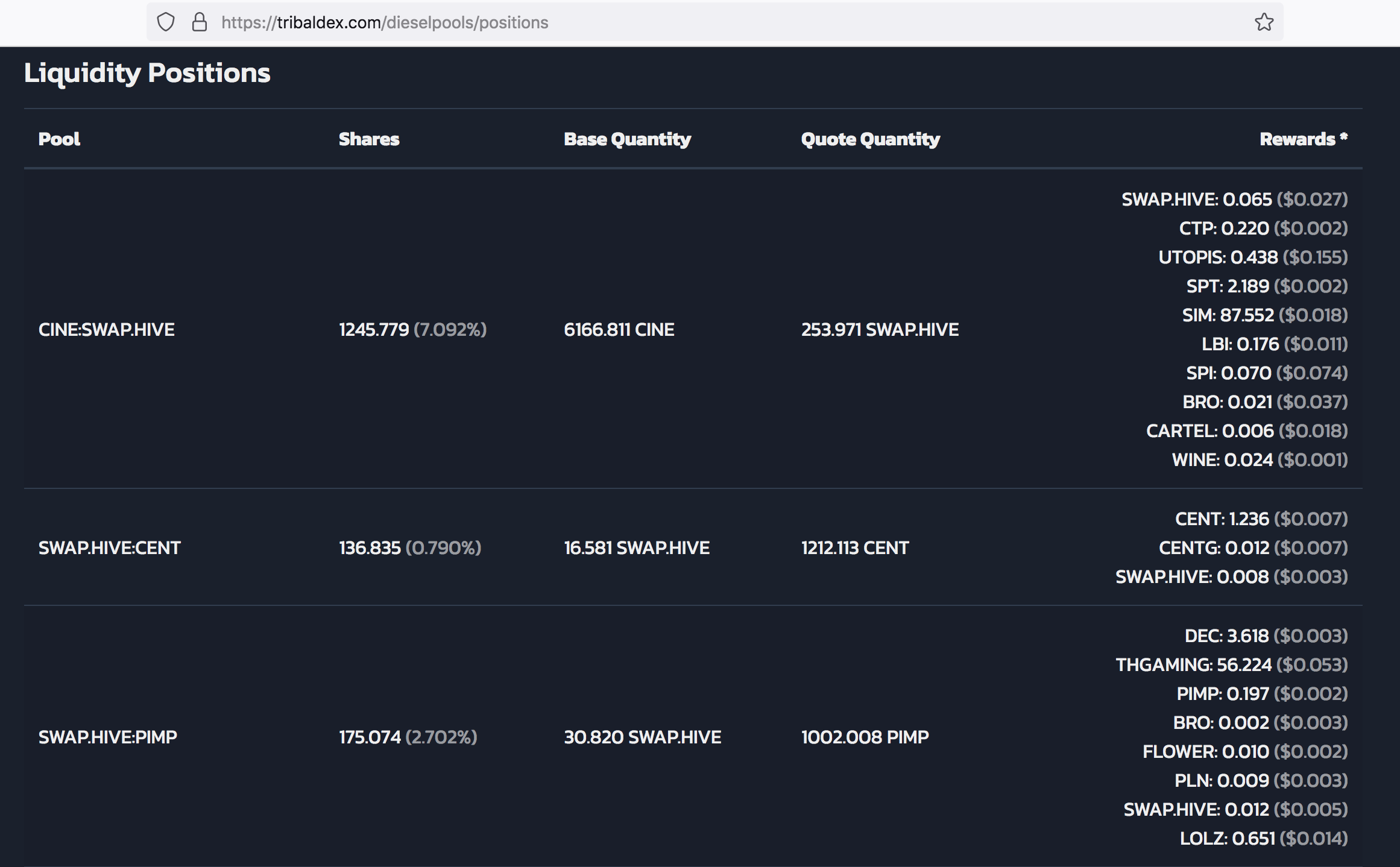Image resolution: width=1400 pixels, height=867 pixels.
Task: Click base quantity 16.581 SWAP.HIVE
Action: 637,548
